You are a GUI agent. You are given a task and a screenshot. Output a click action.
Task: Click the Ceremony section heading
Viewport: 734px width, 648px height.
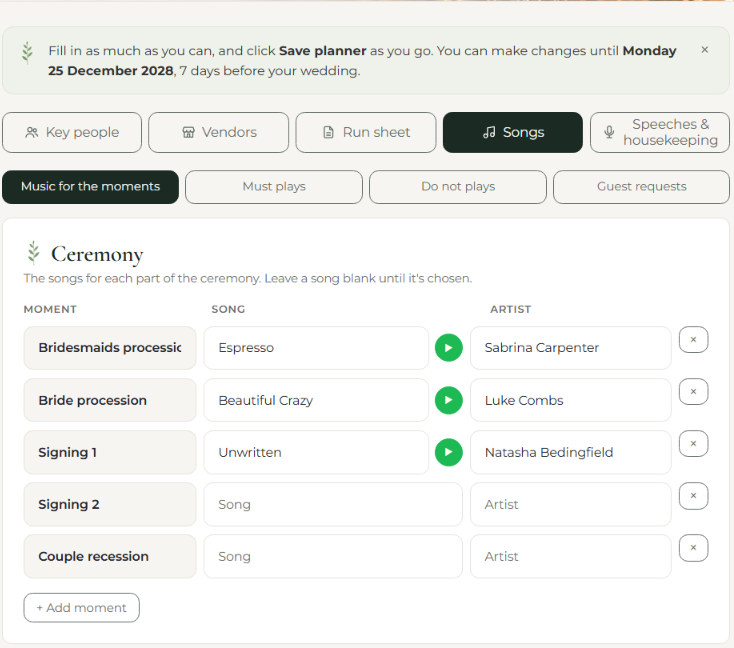pos(97,254)
